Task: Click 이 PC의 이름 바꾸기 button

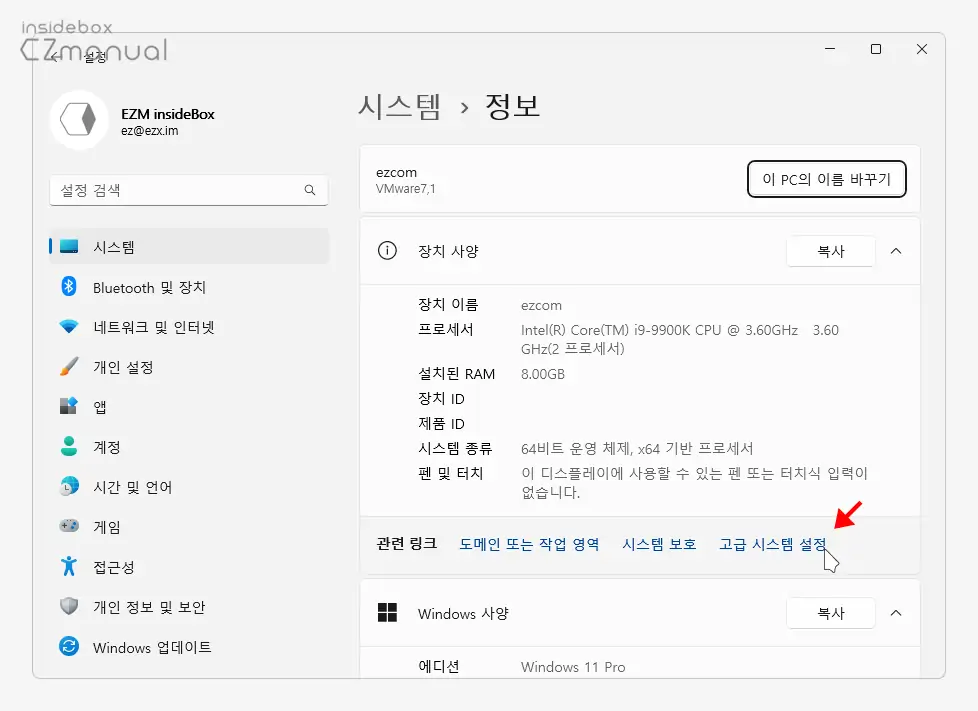Action: click(x=826, y=179)
